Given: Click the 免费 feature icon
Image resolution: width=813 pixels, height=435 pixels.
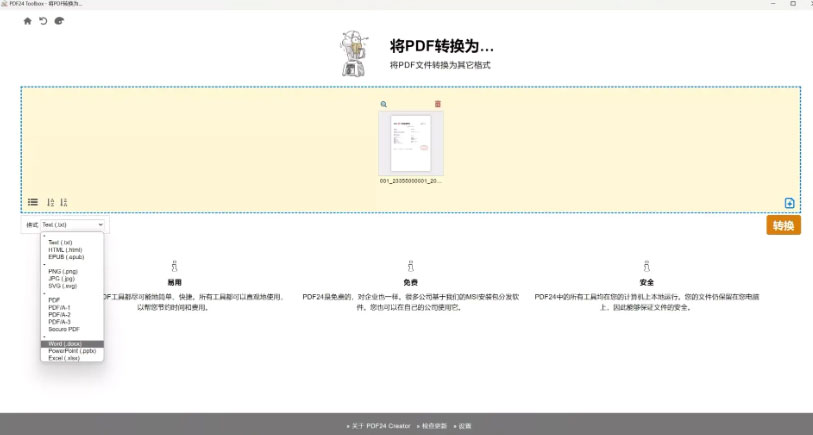Looking at the screenshot, I should pos(411,266).
